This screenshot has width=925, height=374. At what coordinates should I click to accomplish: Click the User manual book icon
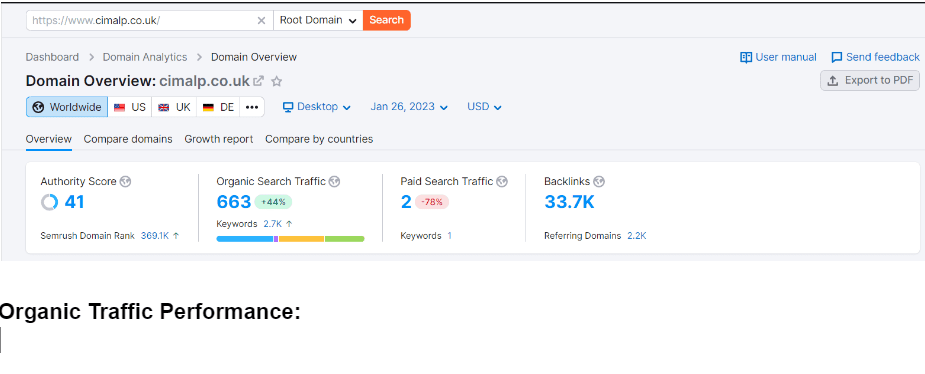point(746,57)
